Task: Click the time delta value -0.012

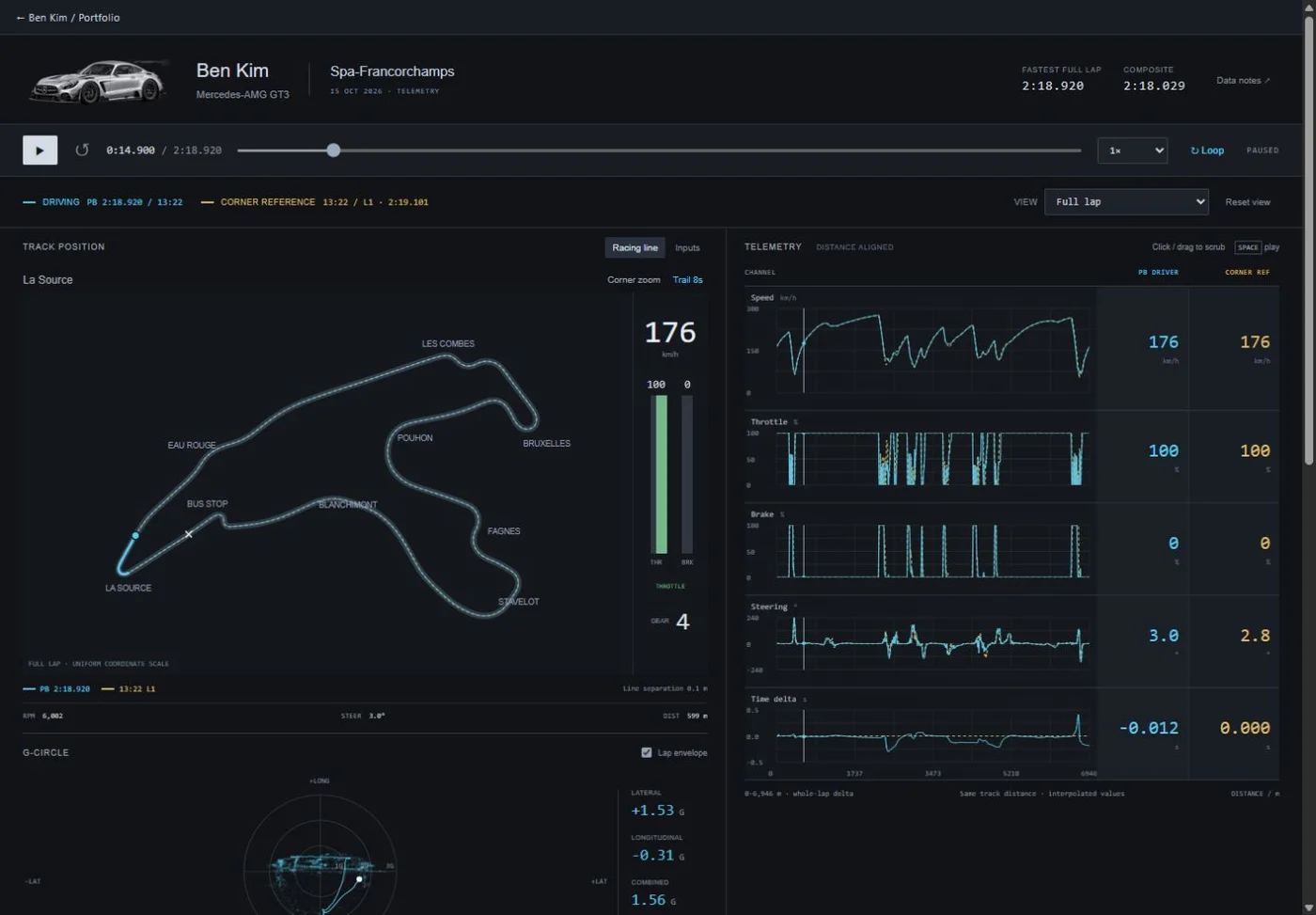Action: click(x=1148, y=728)
